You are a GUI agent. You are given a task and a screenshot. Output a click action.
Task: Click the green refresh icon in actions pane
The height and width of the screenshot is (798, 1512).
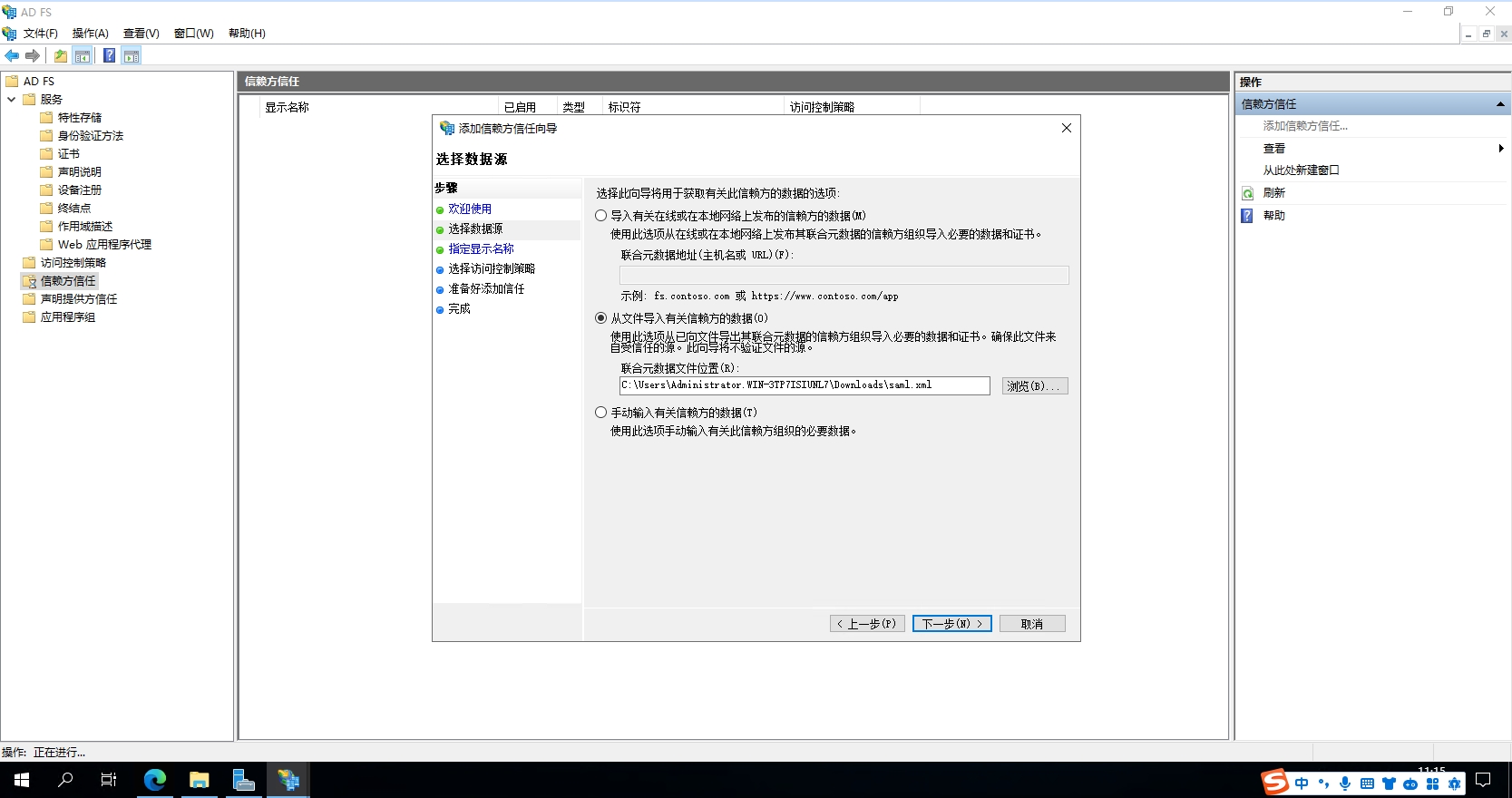[1248, 193]
